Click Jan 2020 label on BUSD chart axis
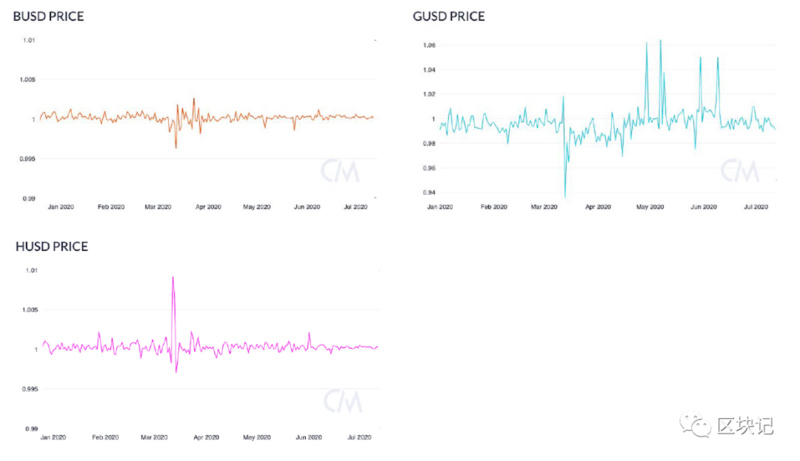The image size is (800, 461). point(61,207)
